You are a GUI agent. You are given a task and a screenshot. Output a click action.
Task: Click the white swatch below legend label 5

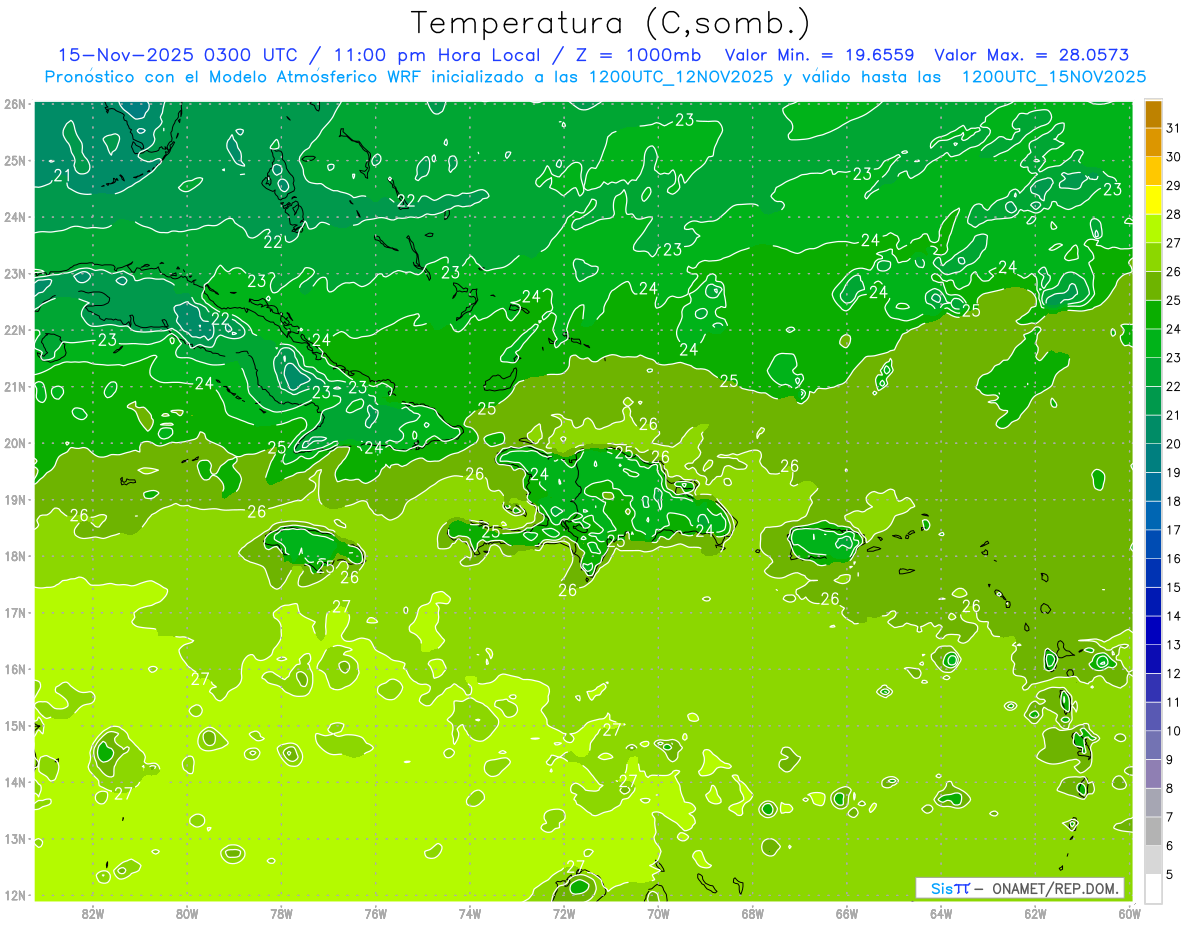click(x=1153, y=888)
